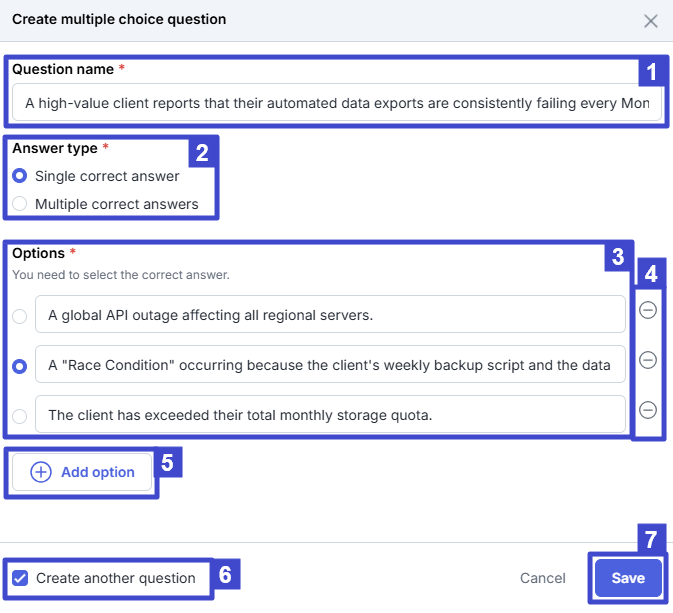The height and width of the screenshot is (613, 673).
Task: Remove the 'monthly storage quota' option
Action: point(647,410)
